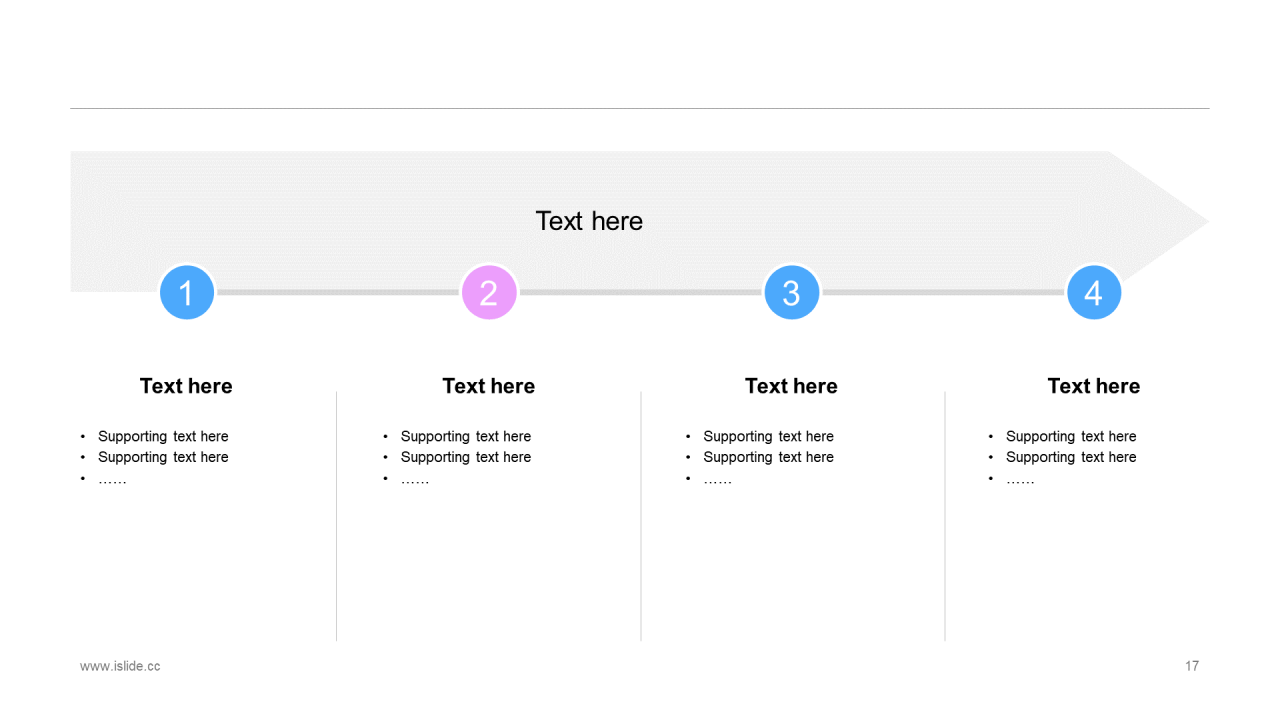Select the bold "Text here" heading below circle 2

pos(489,386)
